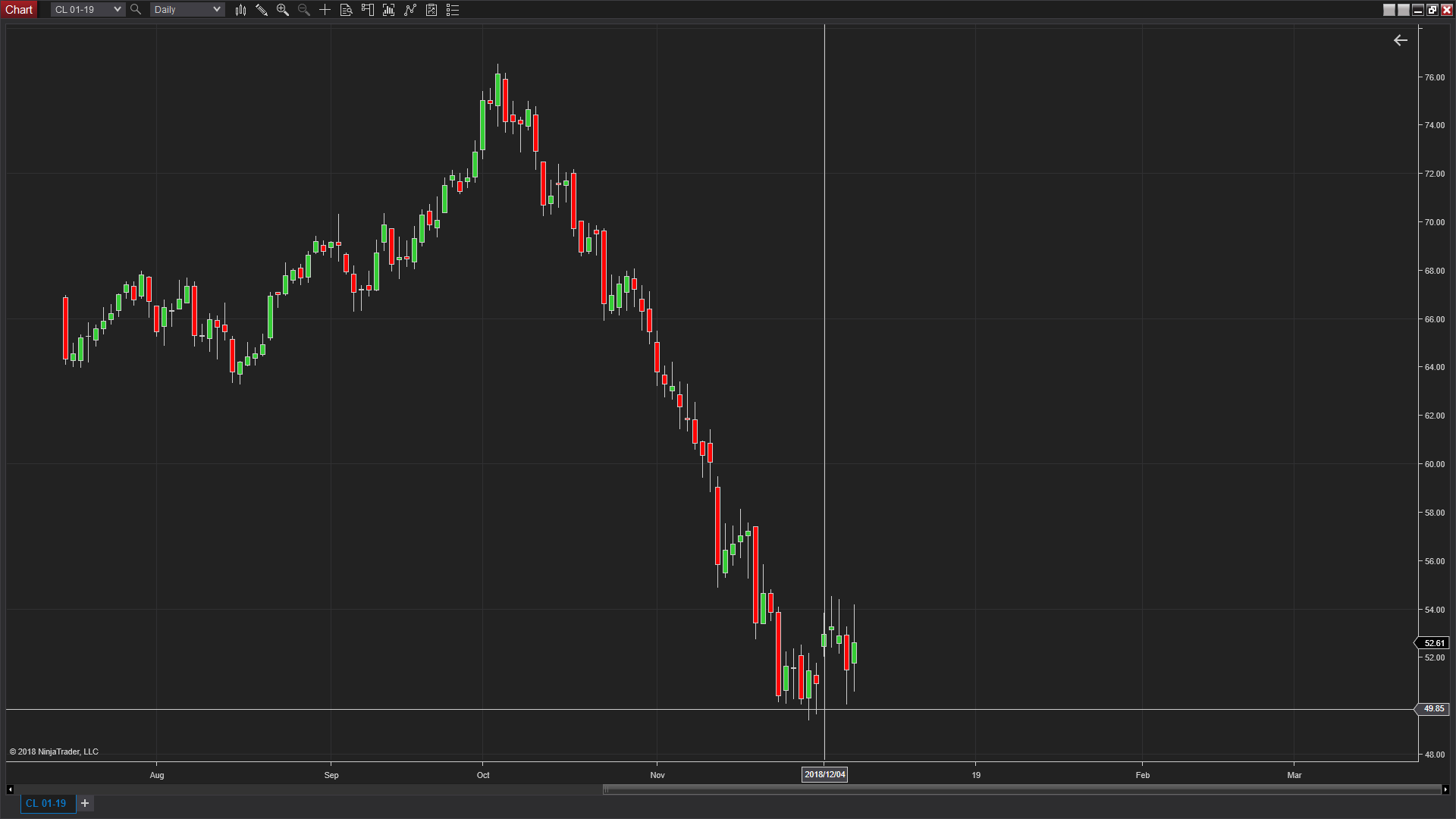Toggle the Chart Trader icon
The image size is (1456, 819).
click(x=368, y=10)
